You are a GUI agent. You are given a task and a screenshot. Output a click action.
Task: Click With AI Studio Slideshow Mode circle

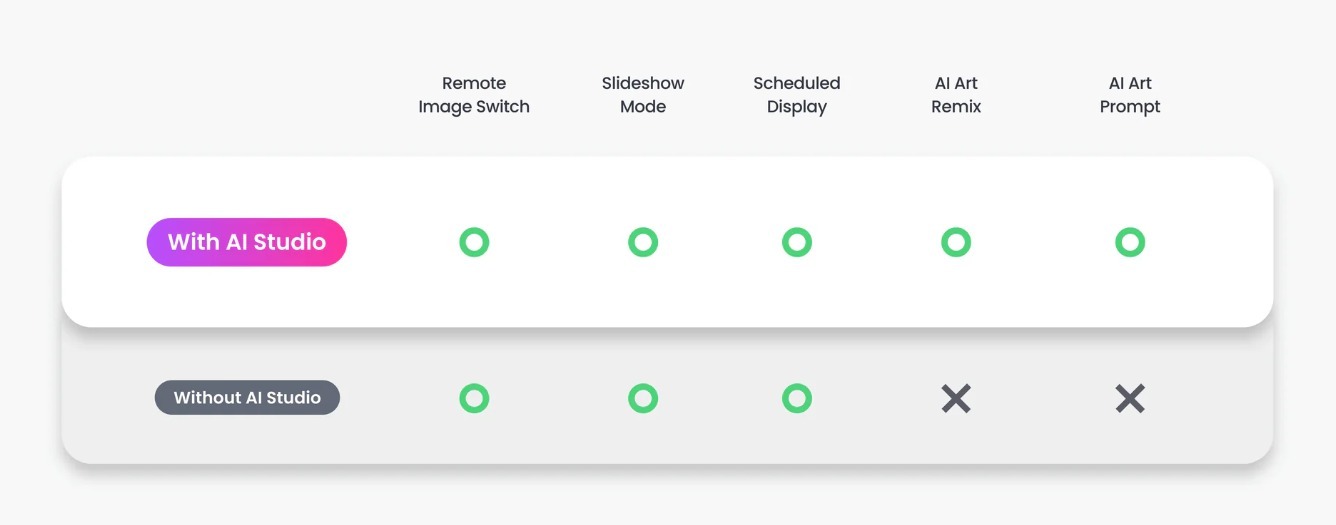[x=643, y=242]
